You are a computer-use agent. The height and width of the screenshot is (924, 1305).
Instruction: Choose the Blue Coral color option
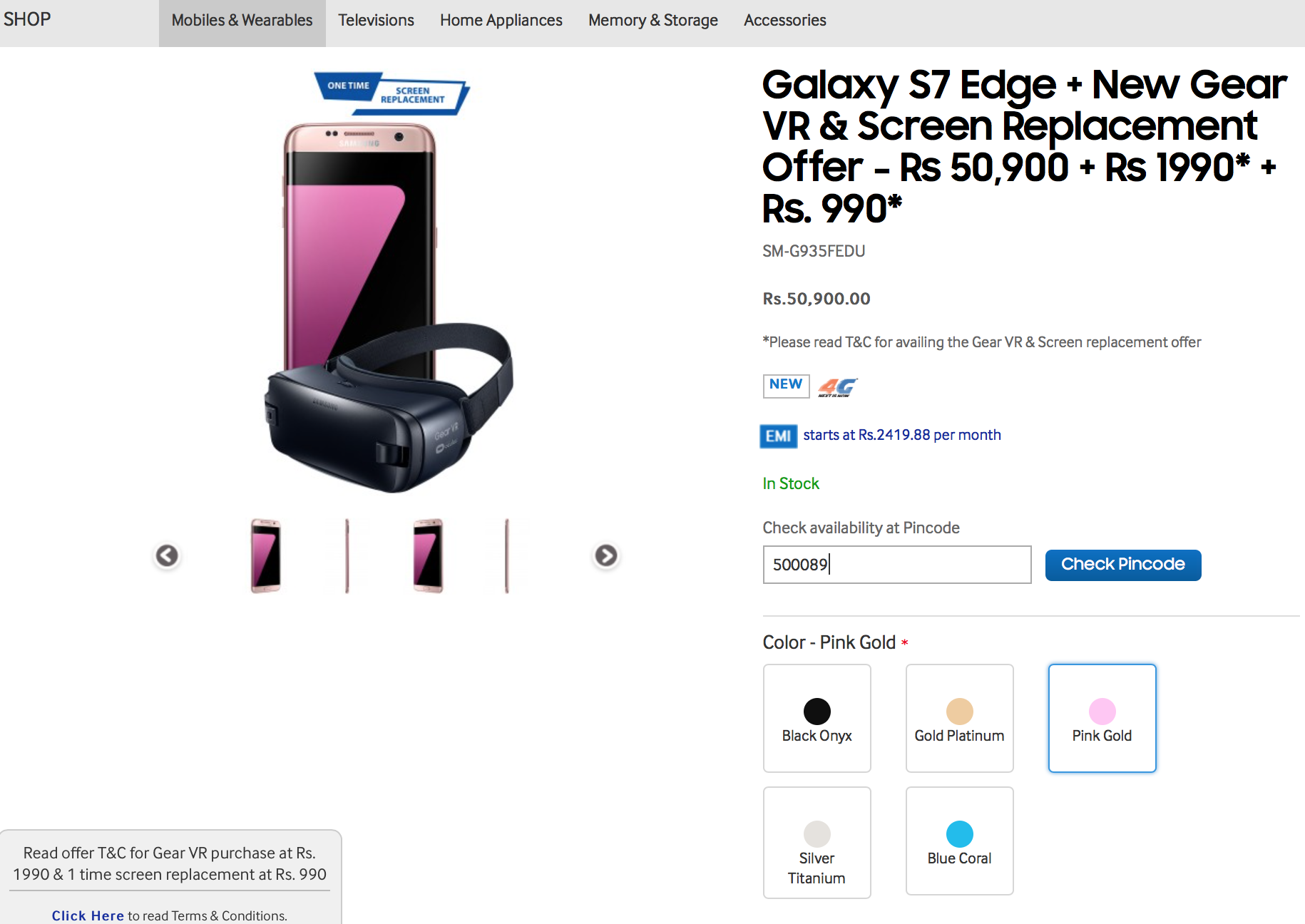click(959, 841)
